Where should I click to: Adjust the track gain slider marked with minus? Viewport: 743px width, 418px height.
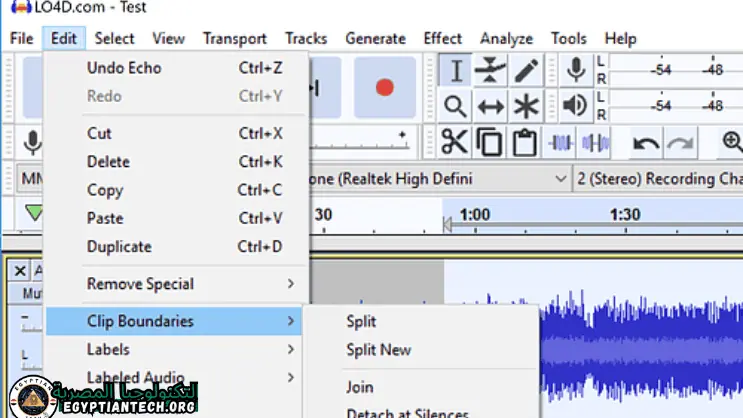click(x=30, y=323)
